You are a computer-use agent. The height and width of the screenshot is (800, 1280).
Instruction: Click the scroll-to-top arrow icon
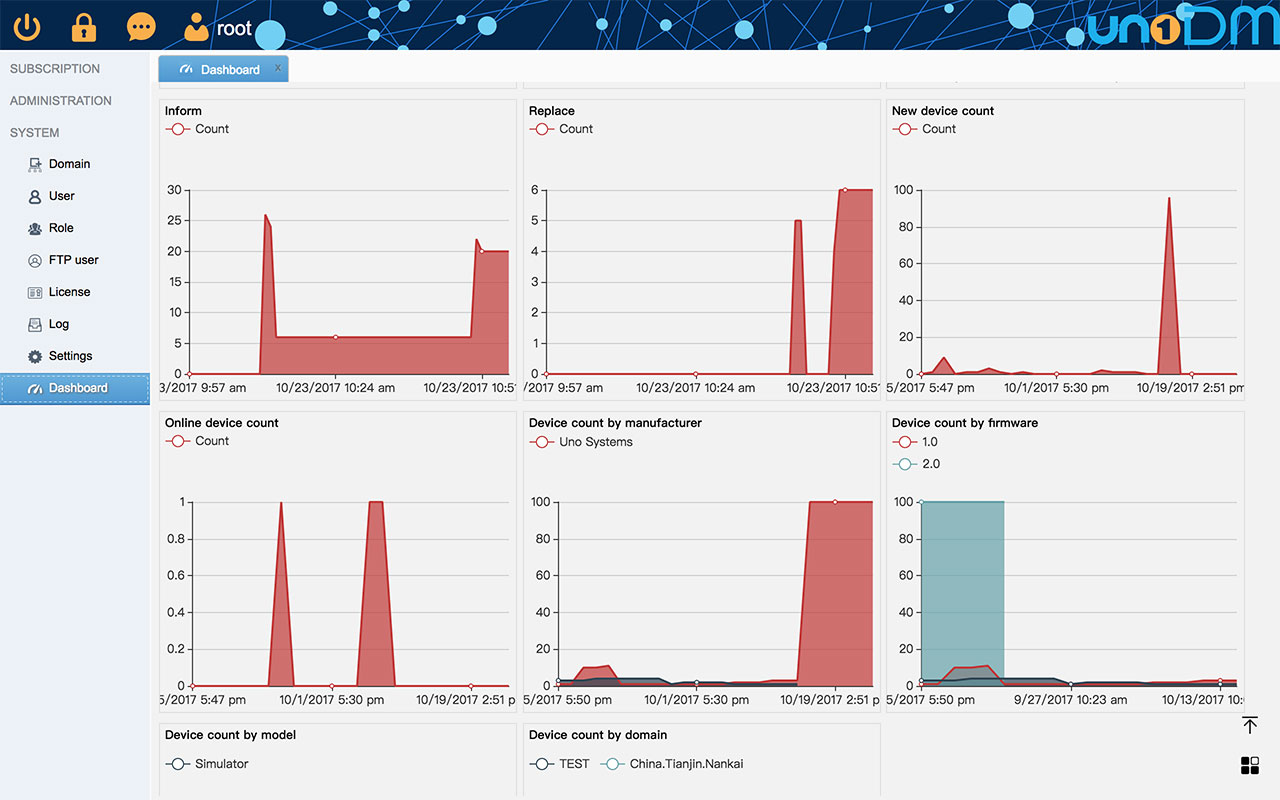[1249, 725]
